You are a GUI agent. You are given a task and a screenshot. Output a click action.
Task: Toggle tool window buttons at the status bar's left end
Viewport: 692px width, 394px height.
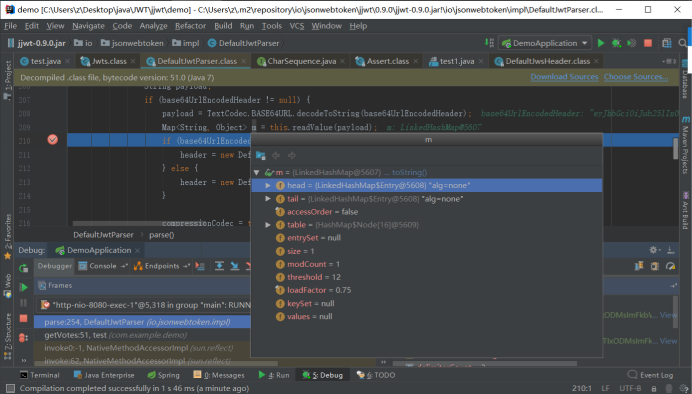point(10,388)
